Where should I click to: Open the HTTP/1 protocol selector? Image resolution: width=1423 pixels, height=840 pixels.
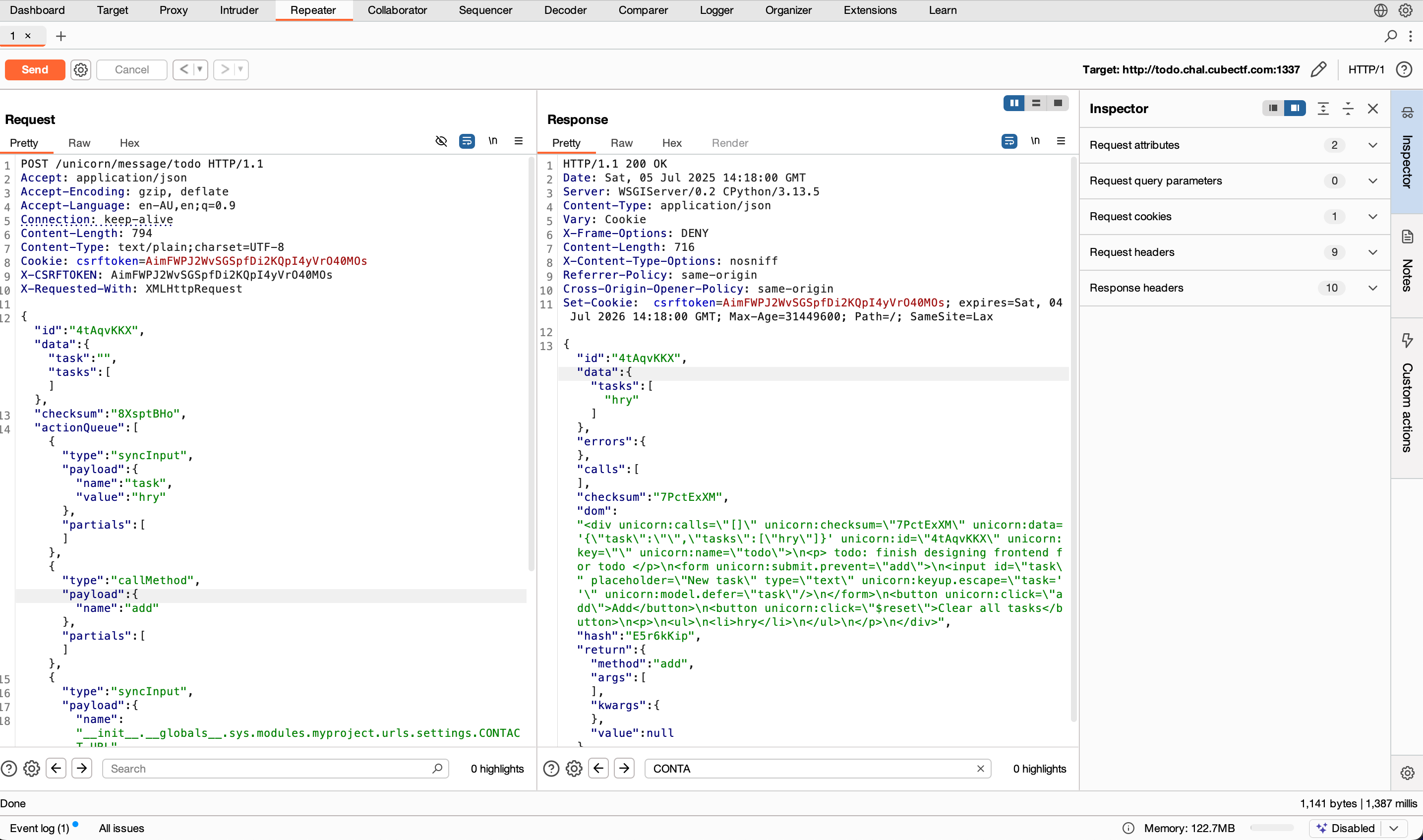tap(1366, 69)
